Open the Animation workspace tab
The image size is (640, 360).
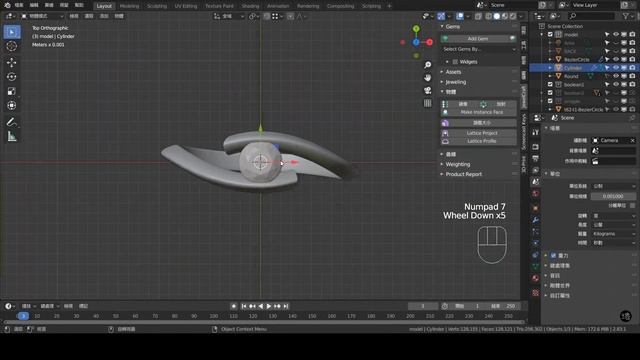pyautogui.click(x=278, y=6)
